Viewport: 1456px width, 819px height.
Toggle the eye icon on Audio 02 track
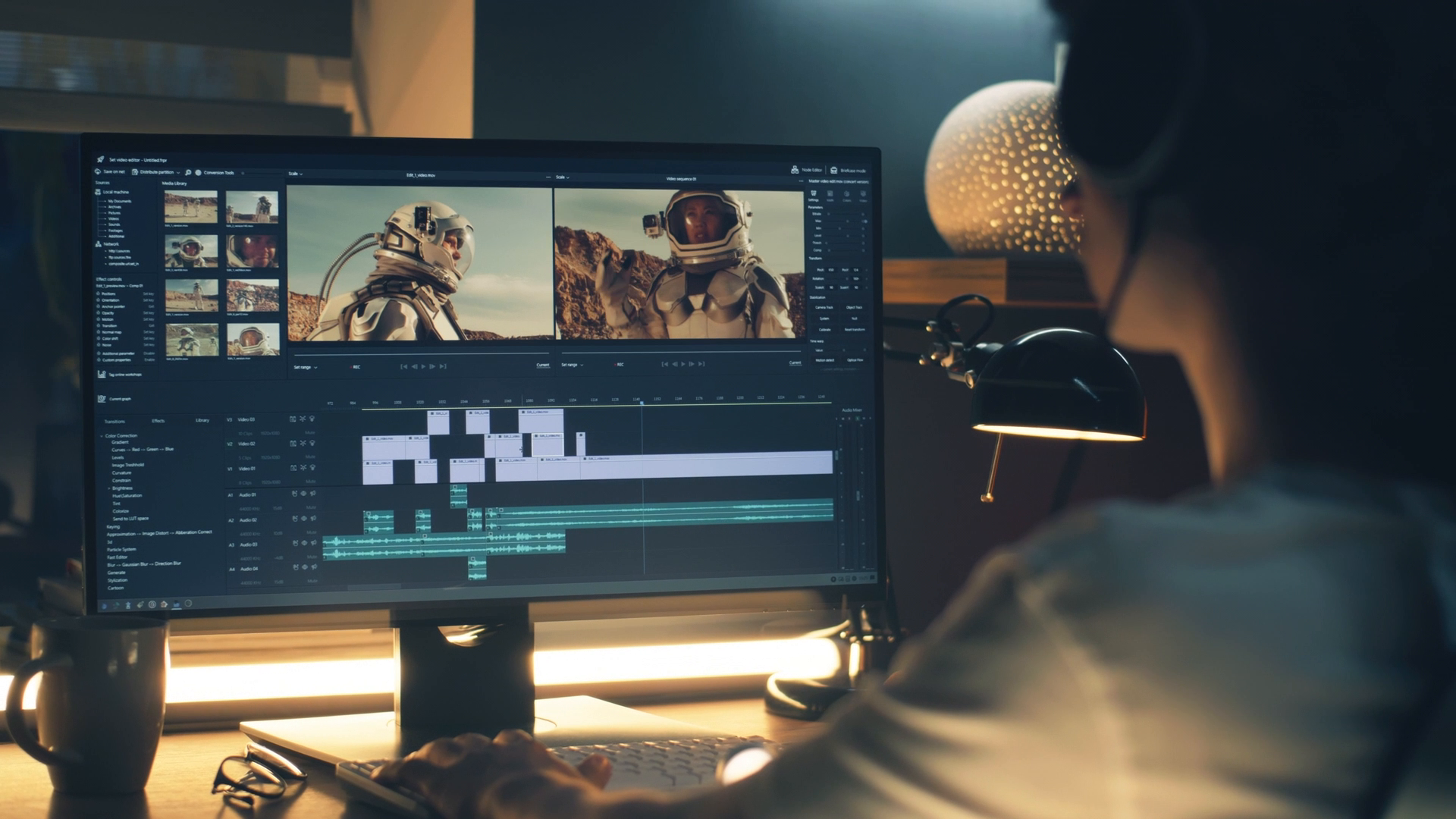303,519
